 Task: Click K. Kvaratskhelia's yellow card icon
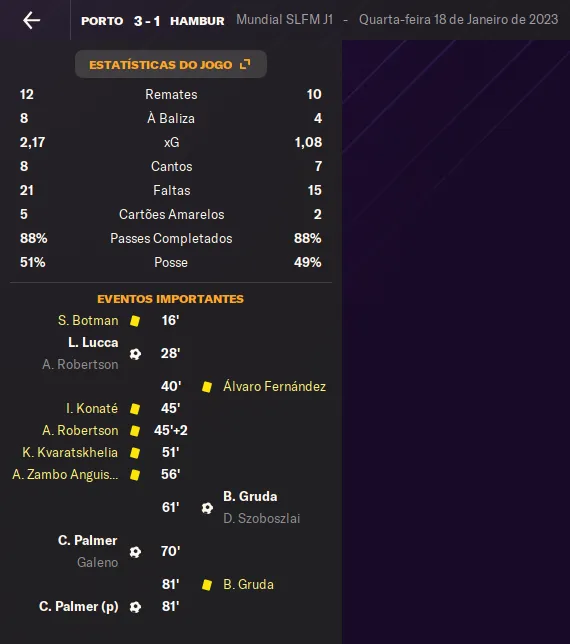(135, 453)
